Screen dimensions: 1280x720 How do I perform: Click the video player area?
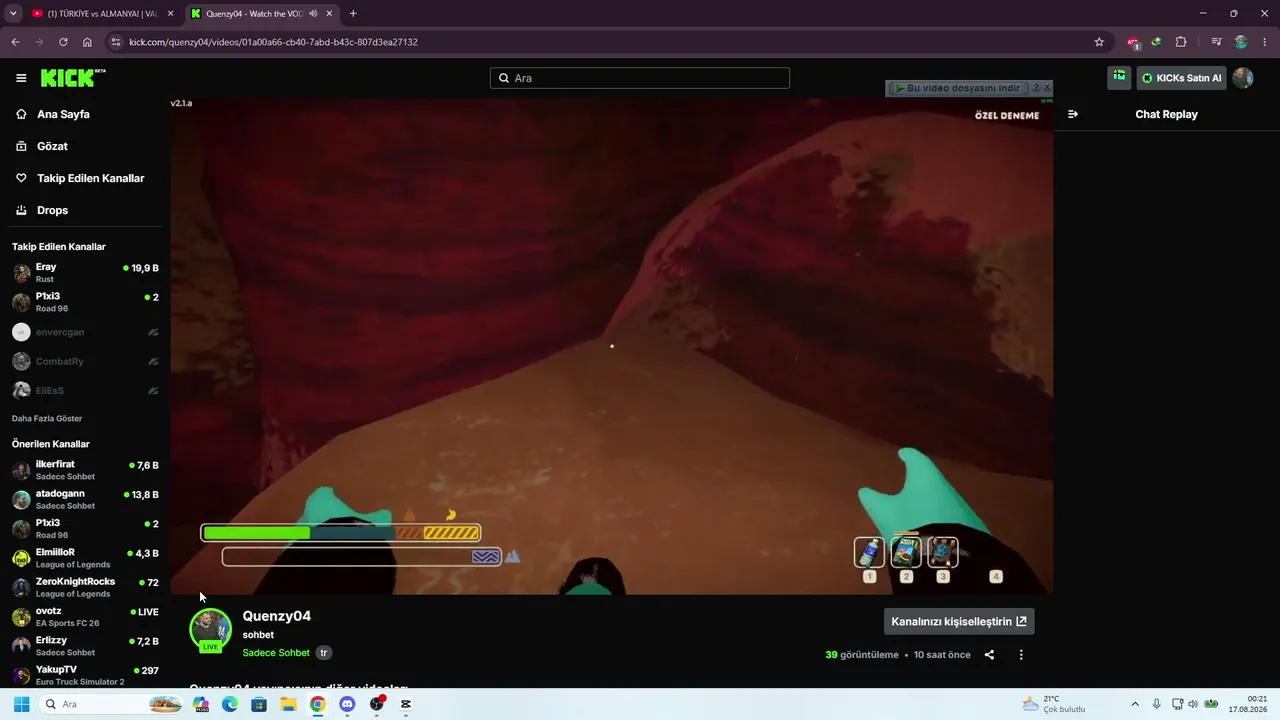(x=611, y=346)
